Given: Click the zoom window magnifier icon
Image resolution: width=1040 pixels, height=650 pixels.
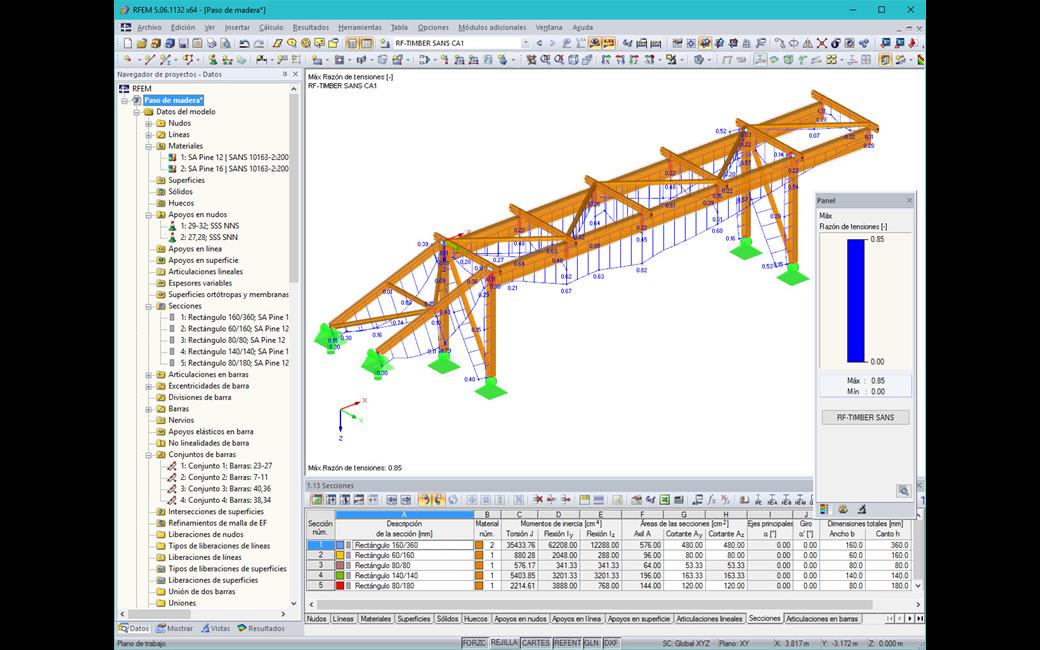Looking at the screenshot, I should (545, 60).
